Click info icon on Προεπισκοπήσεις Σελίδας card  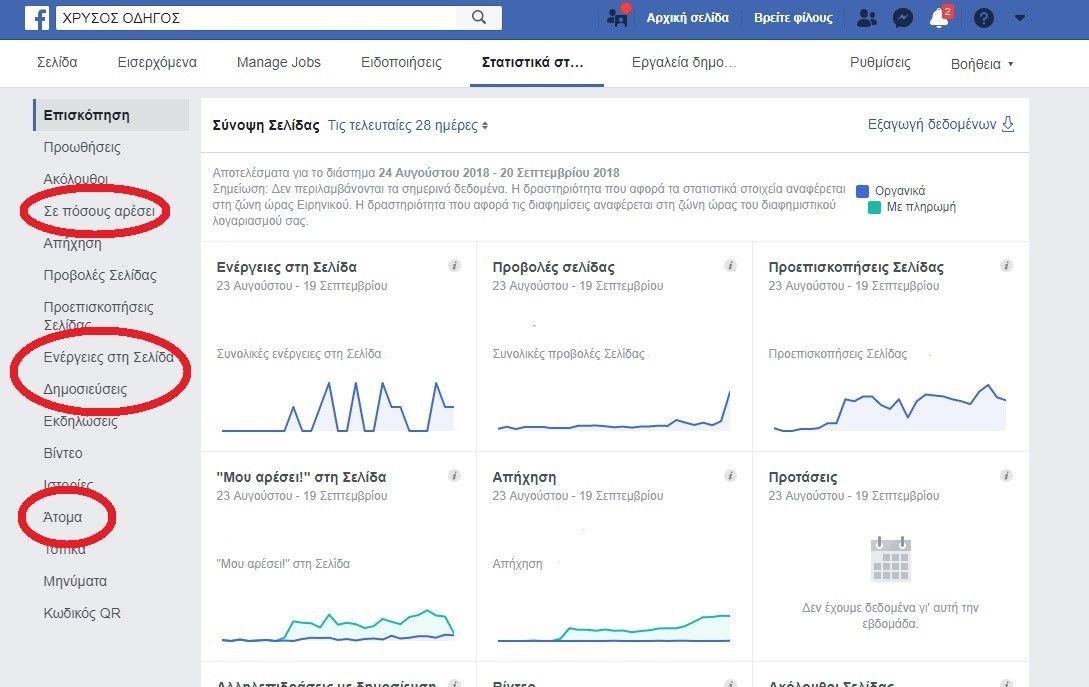(x=1006, y=265)
